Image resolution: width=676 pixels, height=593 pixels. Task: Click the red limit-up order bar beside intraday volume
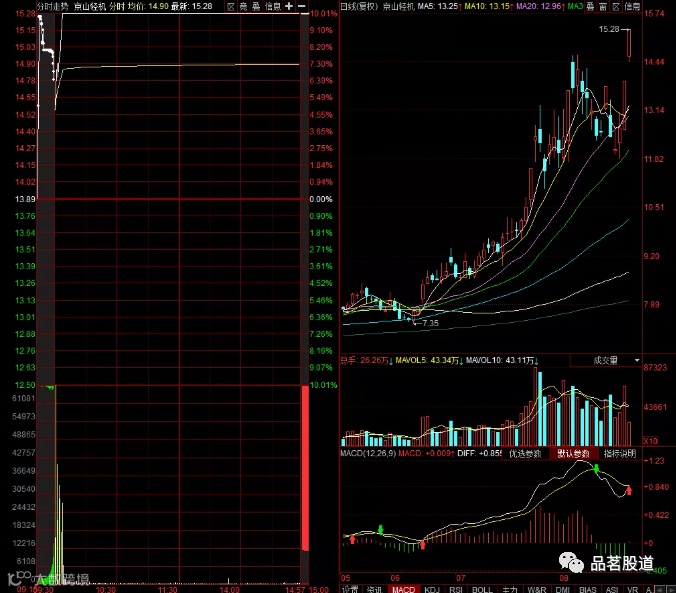click(x=305, y=468)
